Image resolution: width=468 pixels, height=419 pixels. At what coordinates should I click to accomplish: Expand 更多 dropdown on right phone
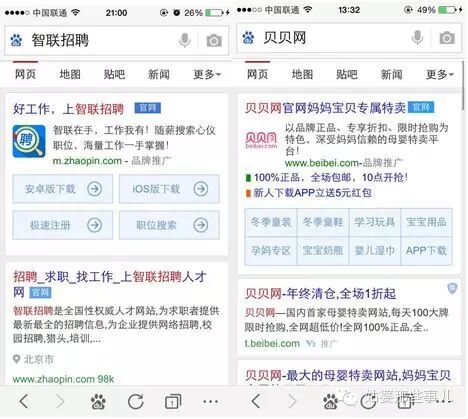click(440, 74)
